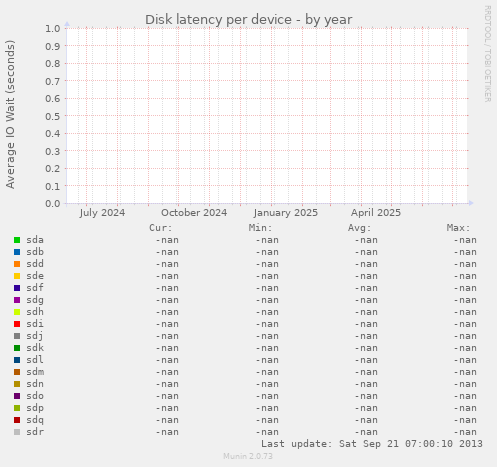Click the sdj gray color swatch
The width and height of the screenshot is (497, 467).
[17, 336]
